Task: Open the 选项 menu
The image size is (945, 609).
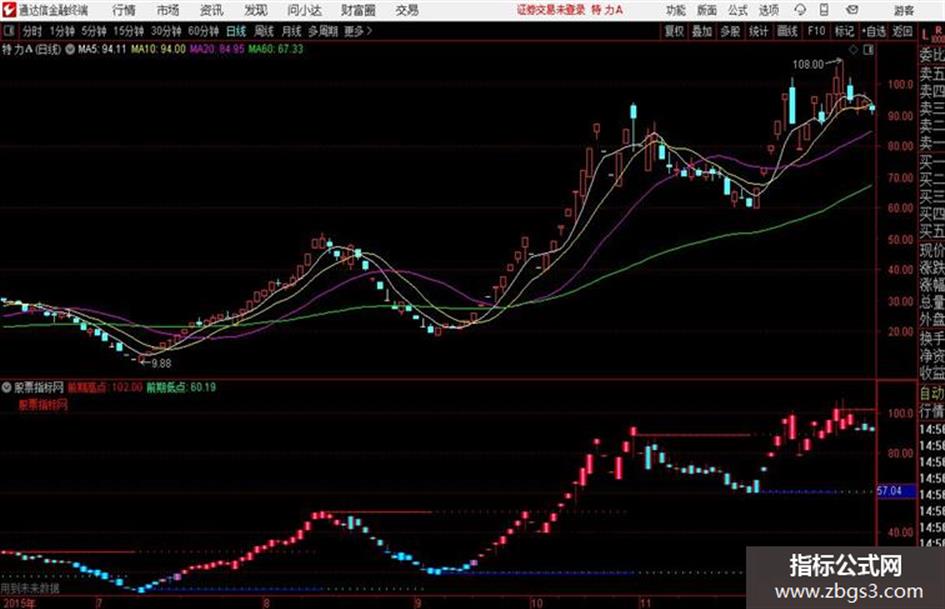Action: [x=768, y=10]
